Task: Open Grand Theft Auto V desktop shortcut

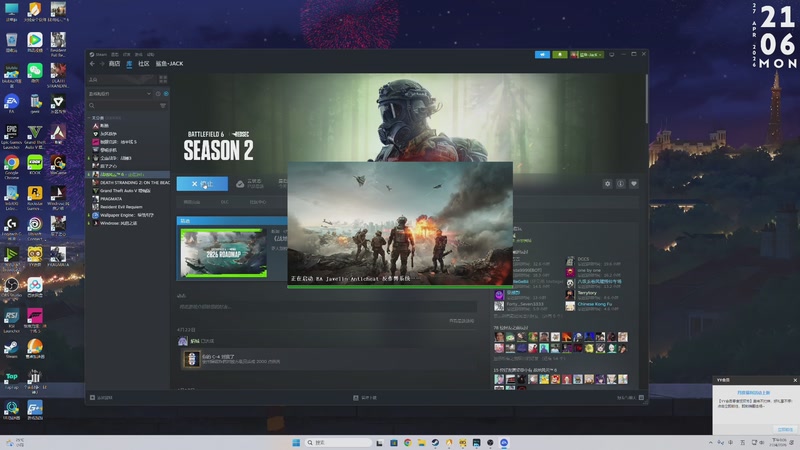Action: coord(35,137)
